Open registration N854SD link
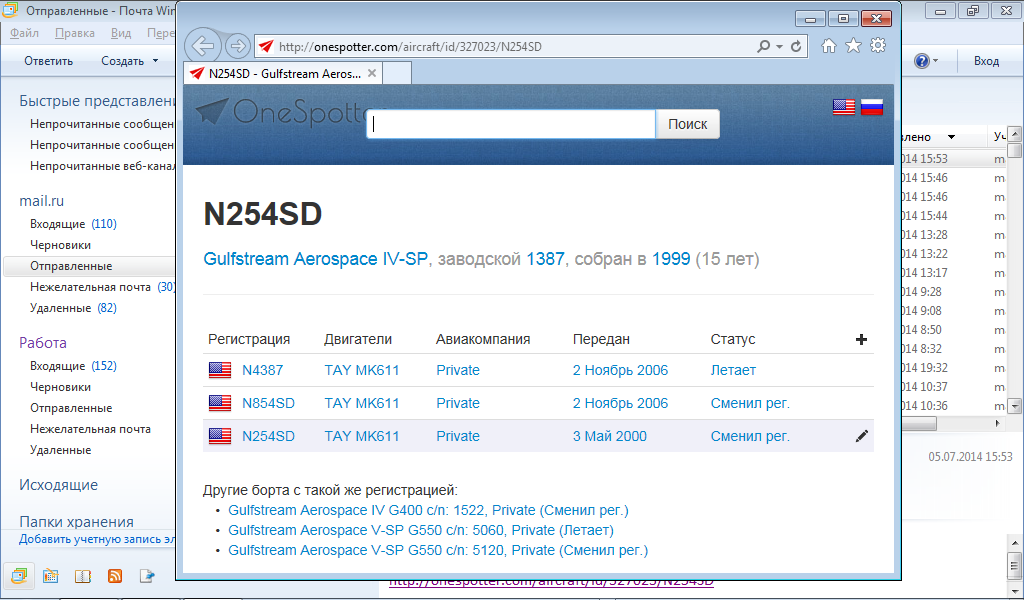Image resolution: width=1024 pixels, height=600 pixels. tap(268, 403)
